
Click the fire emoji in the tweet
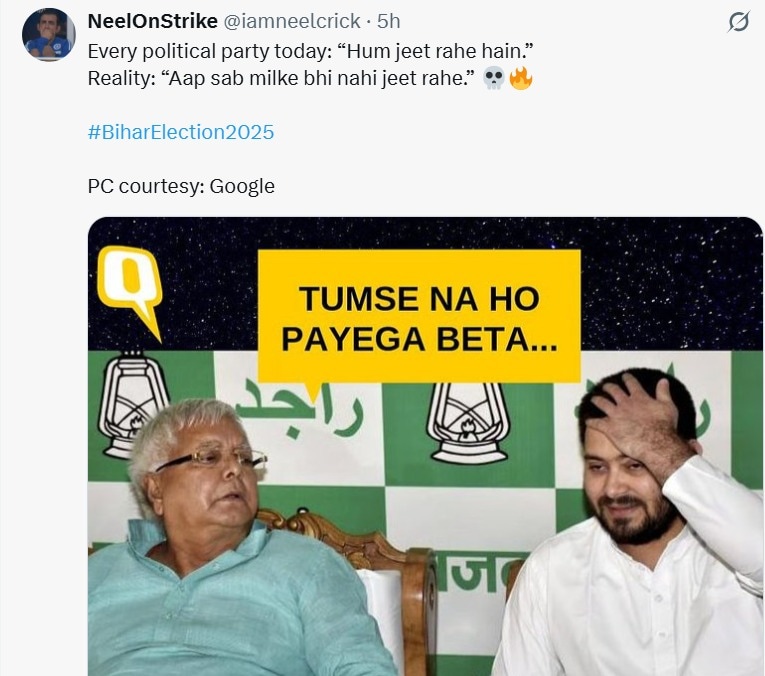pyautogui.click(x=521, y=78)
